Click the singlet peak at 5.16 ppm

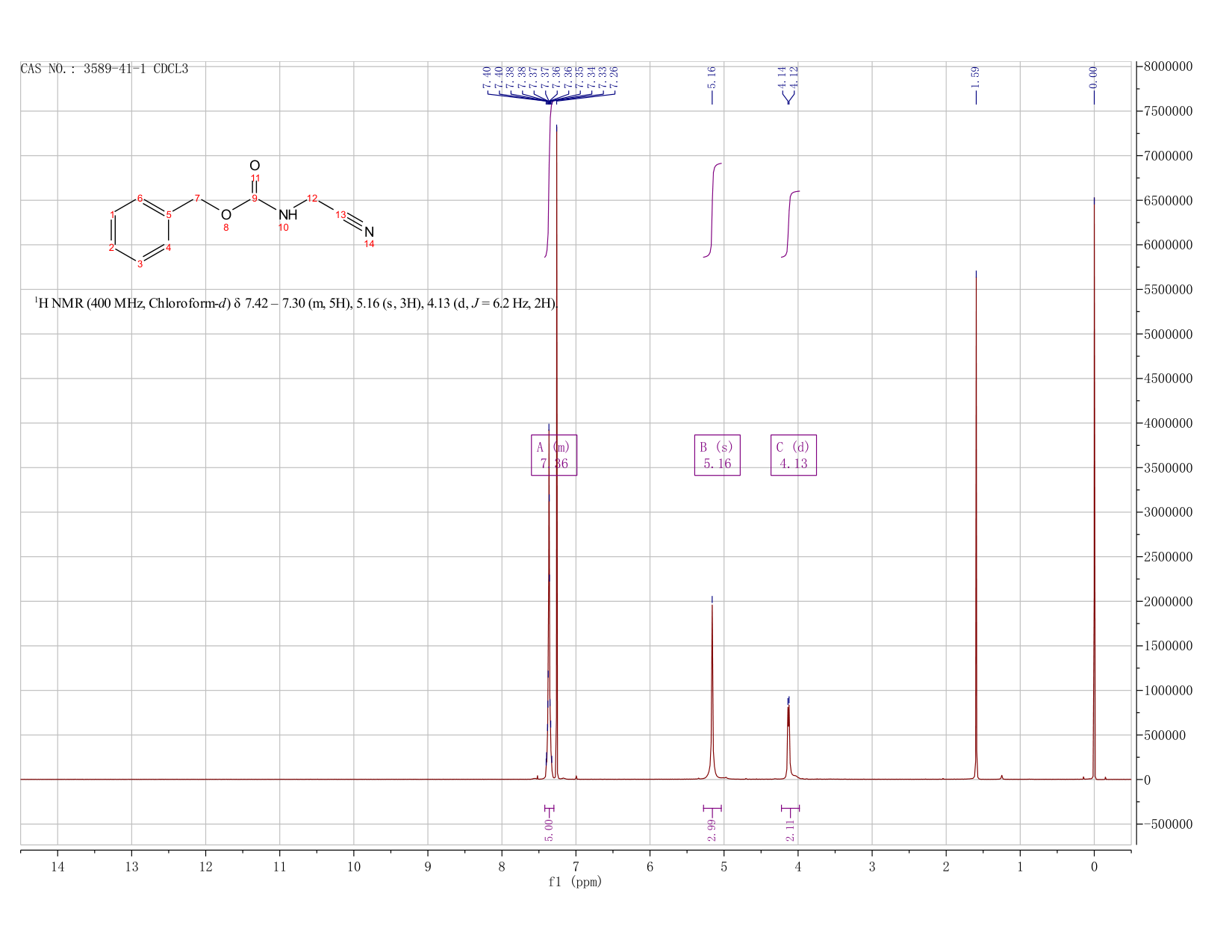click(x=712, y=691)
